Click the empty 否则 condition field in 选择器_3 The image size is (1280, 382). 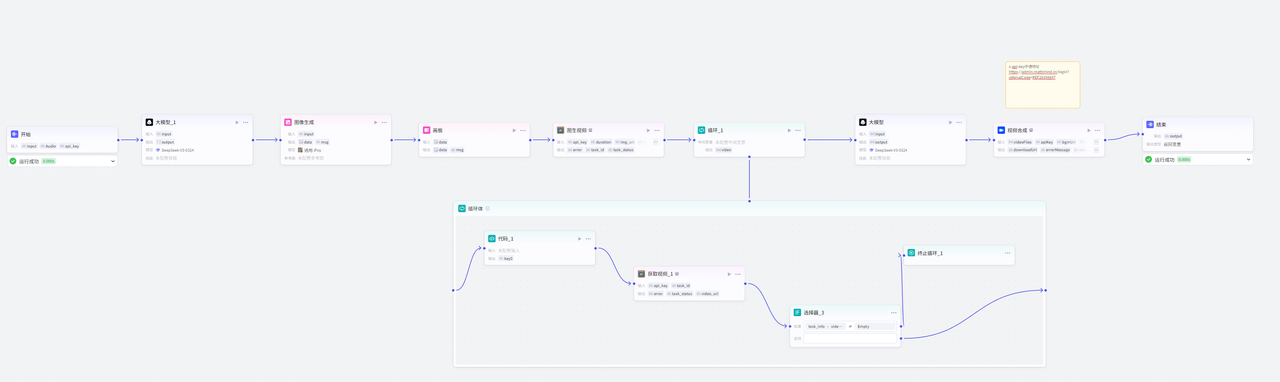tap(851, 339)
